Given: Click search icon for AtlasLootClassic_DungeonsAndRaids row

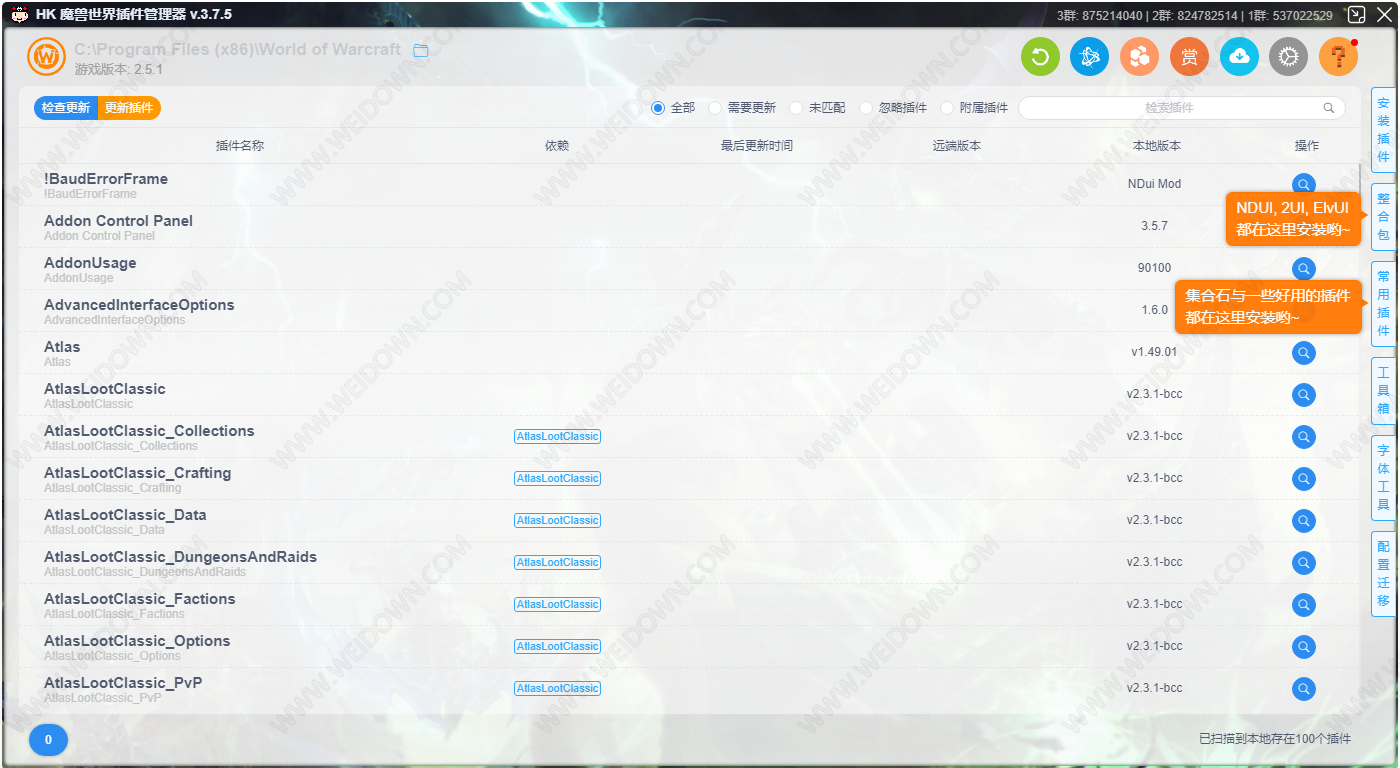Looking at the screenshot, I should coord(1304,563).
